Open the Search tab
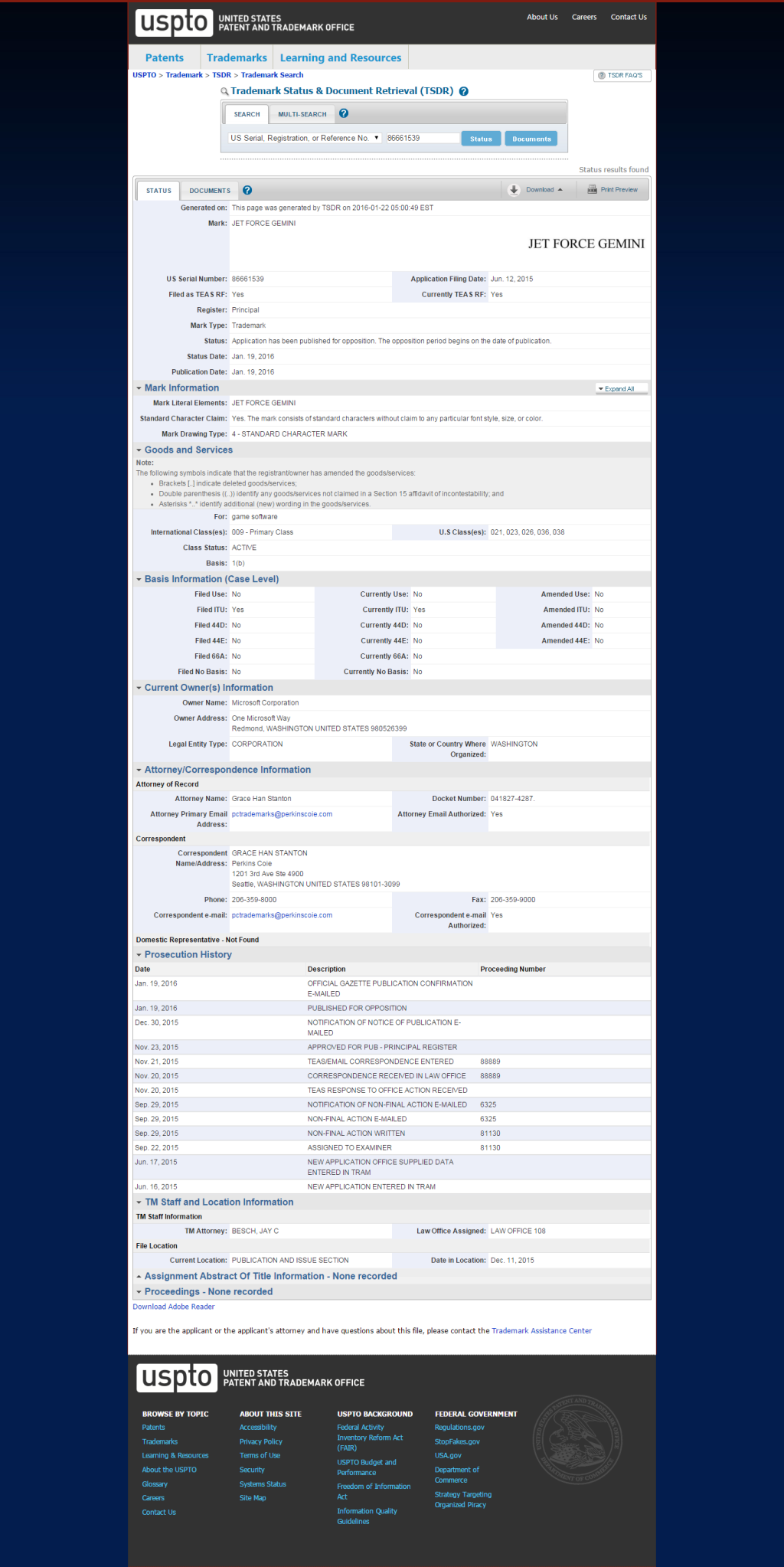The height and width of the screenshot is (1567, 784). coord(247,114)
